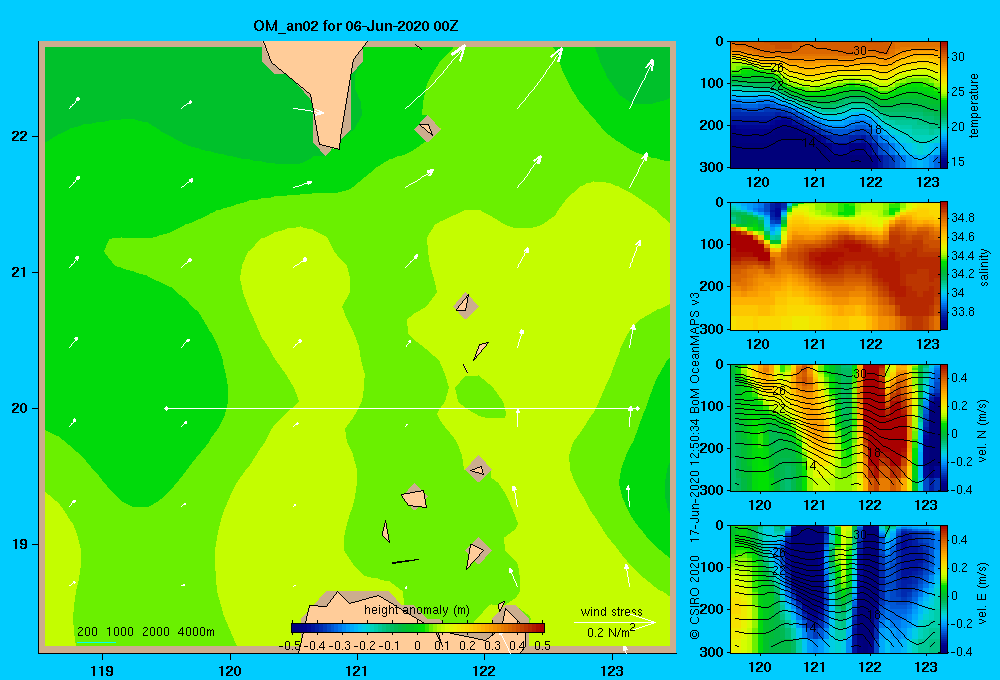Click the vertical CSIRO BoM OceanMAPS copyright text
Screen dimensions: 1000x680
(695, 466)
